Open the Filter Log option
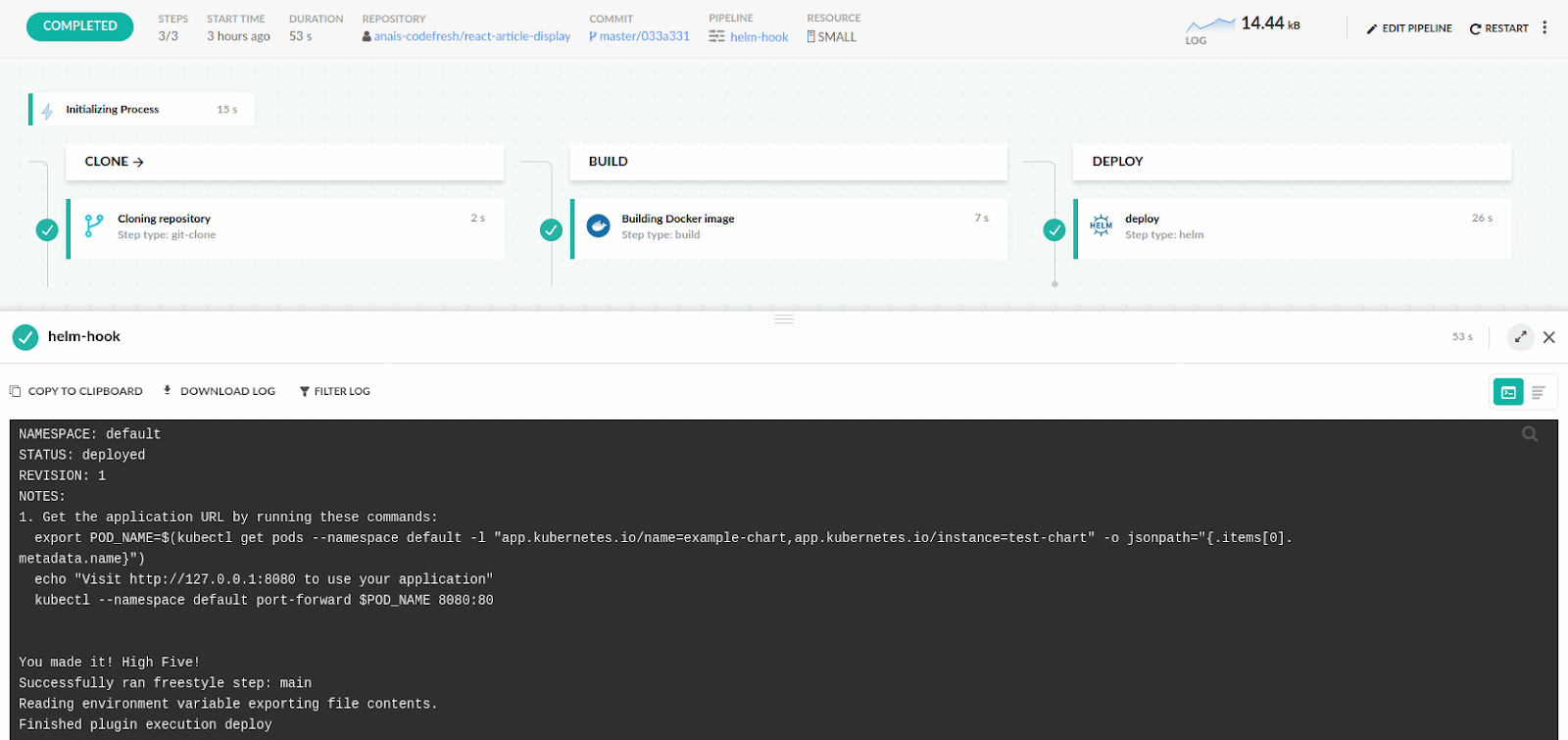The height and width of the screenshot is (740, 1568). tap(334, 391)
